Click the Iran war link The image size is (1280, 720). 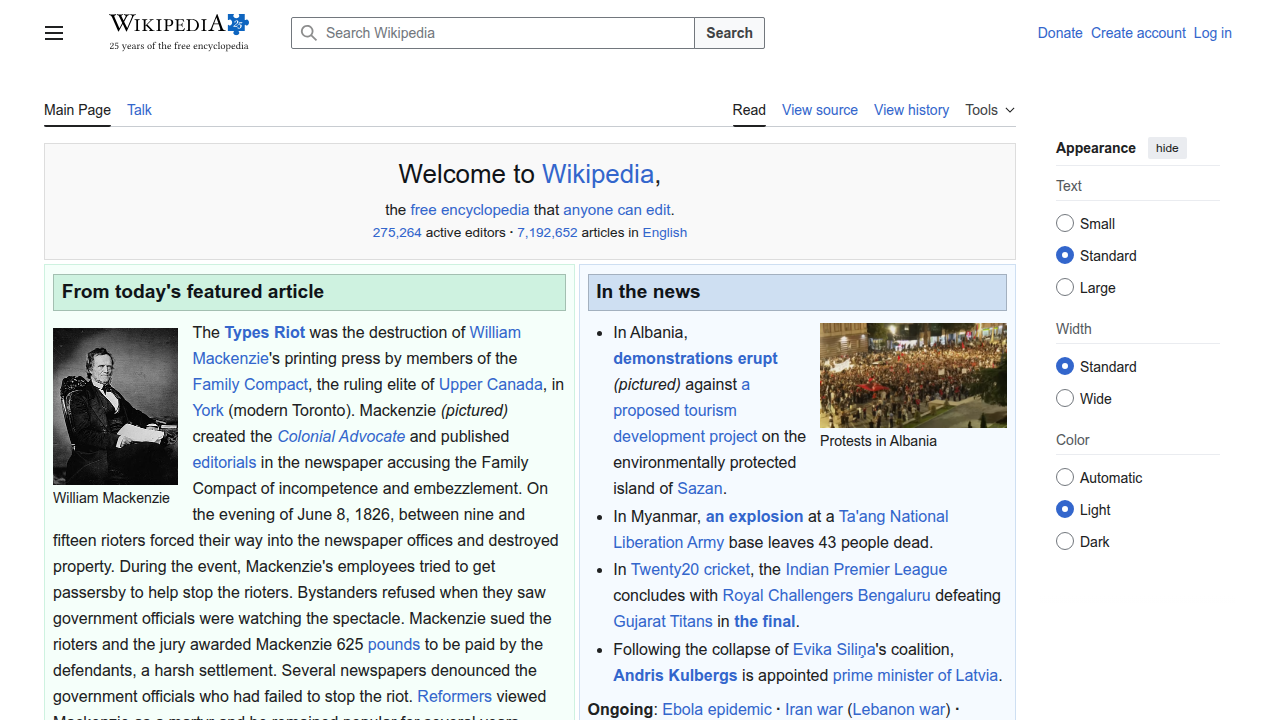click(x=814, y=709)
